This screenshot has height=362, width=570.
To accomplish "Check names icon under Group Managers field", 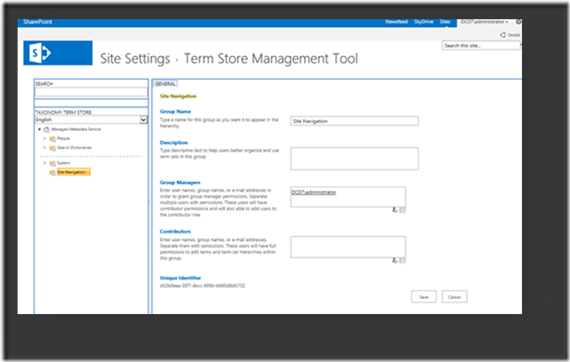I will [395, 210].
